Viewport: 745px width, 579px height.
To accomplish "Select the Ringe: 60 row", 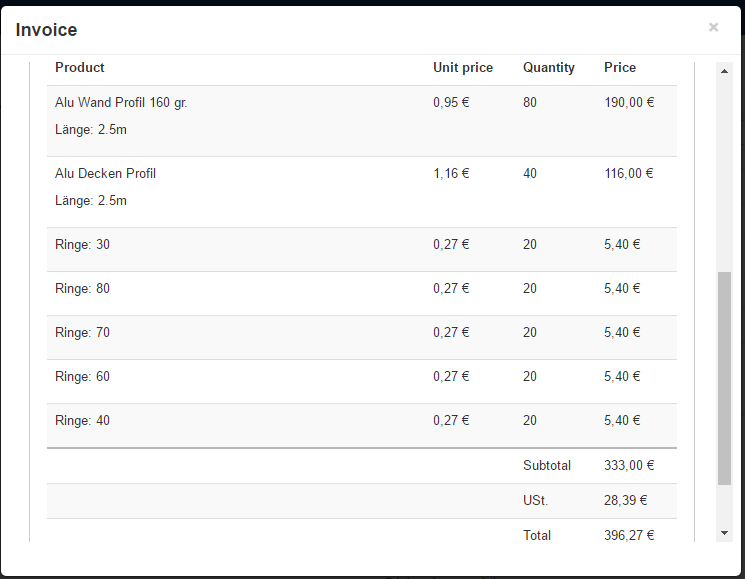I will (83, 376).
